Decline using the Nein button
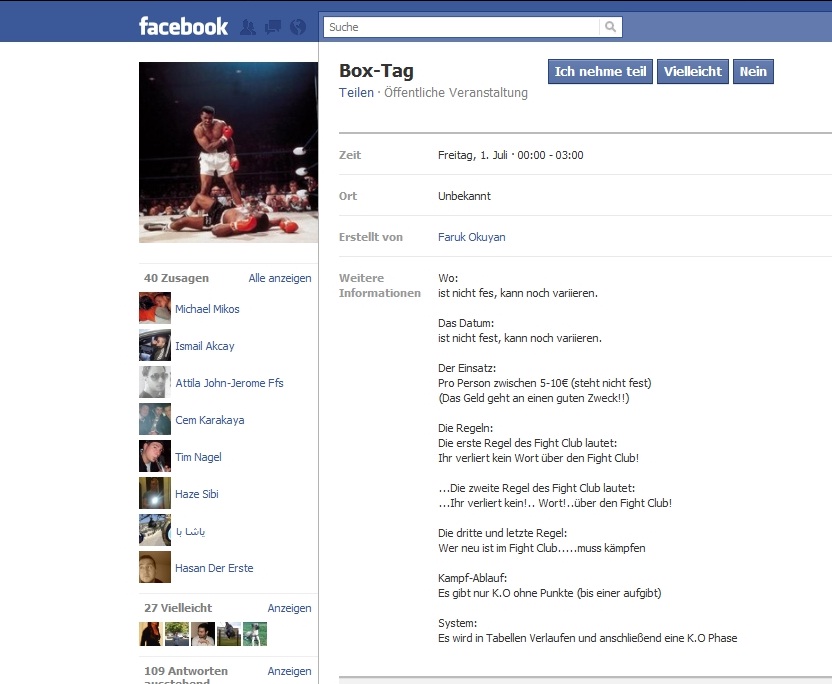 (x=753, y=72)
